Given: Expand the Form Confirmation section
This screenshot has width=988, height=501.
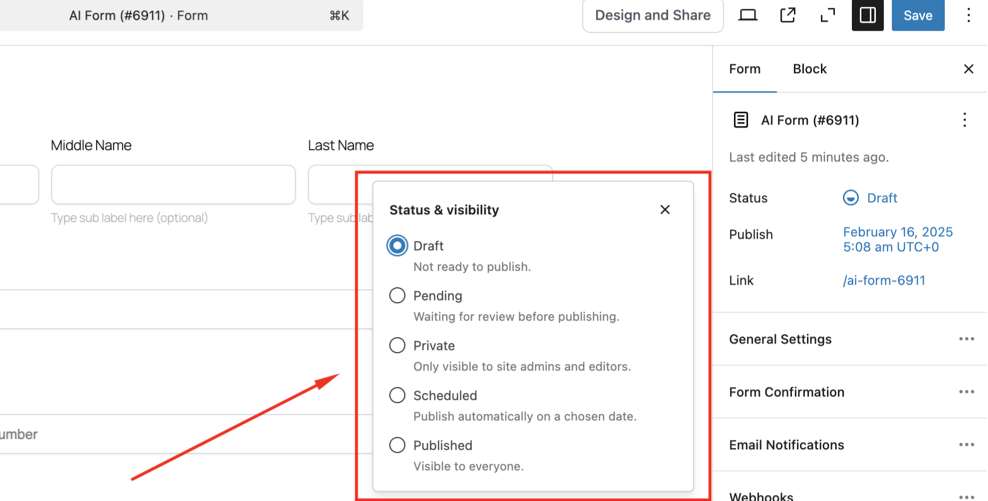Looking at the screenshot, I should tap(850, 392).
